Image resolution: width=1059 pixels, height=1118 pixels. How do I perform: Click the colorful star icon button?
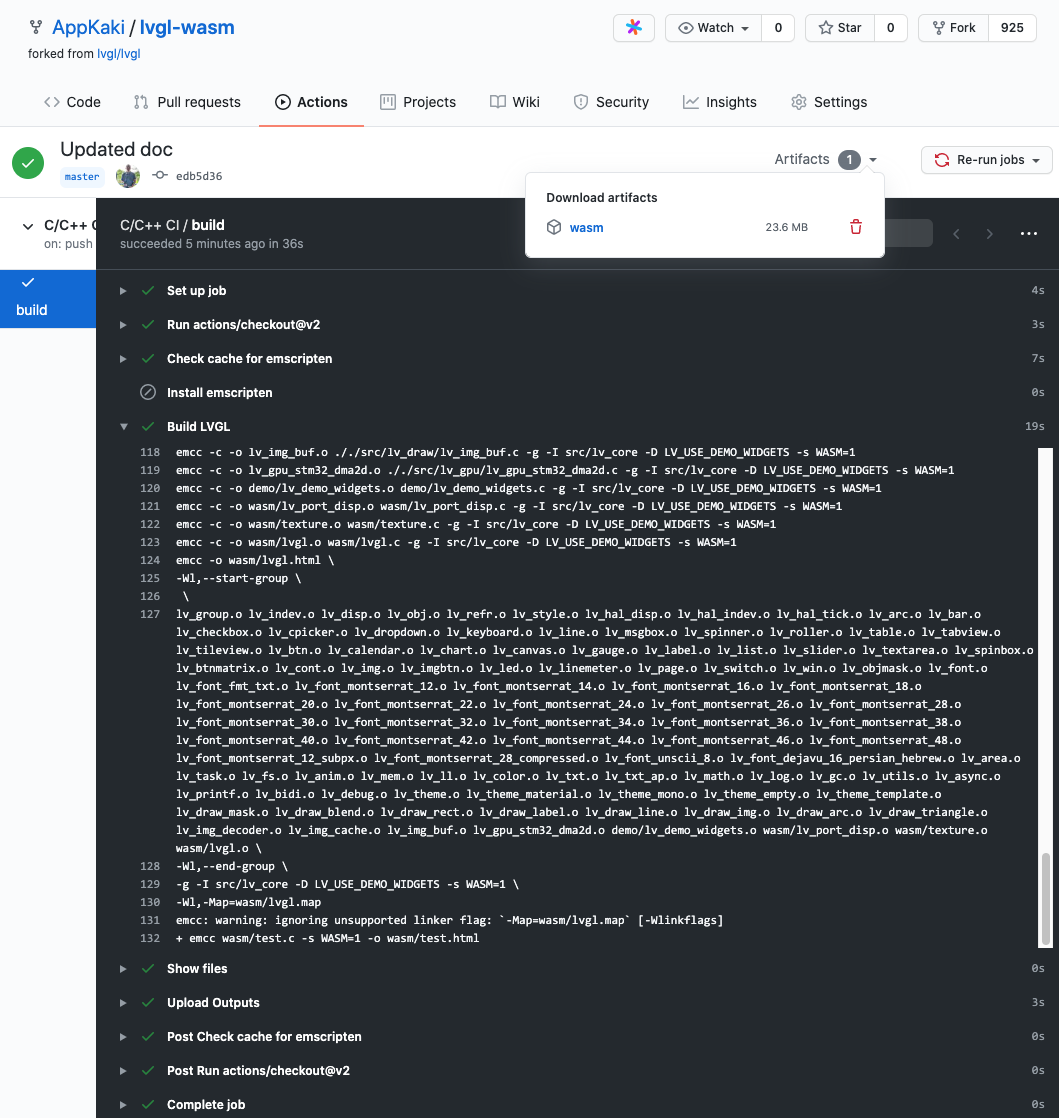(x=633, y=28)
